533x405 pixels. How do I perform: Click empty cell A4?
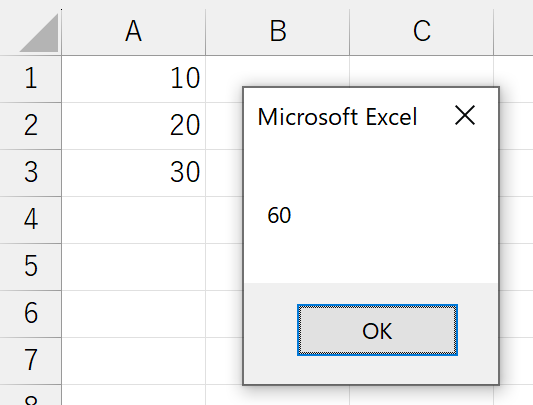(x=134, y=220)
